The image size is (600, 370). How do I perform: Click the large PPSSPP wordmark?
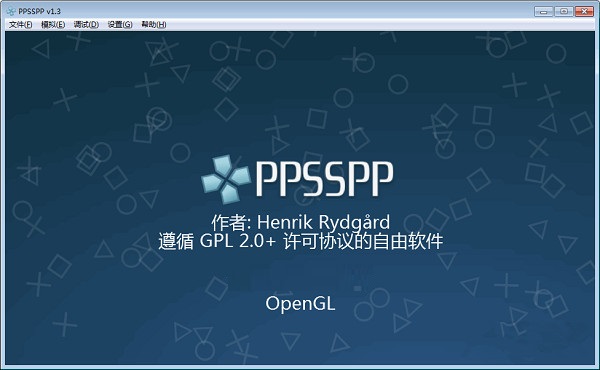tap(324, 179)
